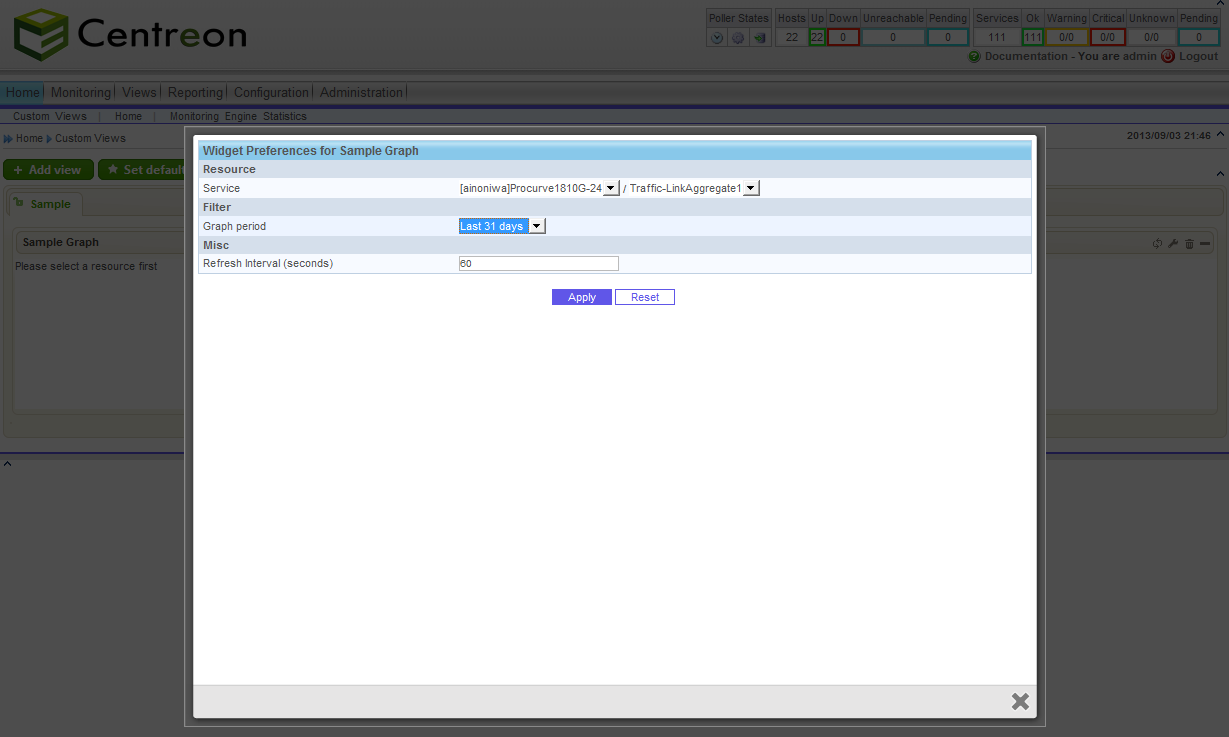Collapse the Sample Graph widget with minus icon
This screenshot has height=737, width=1229.
[1204, 243]
